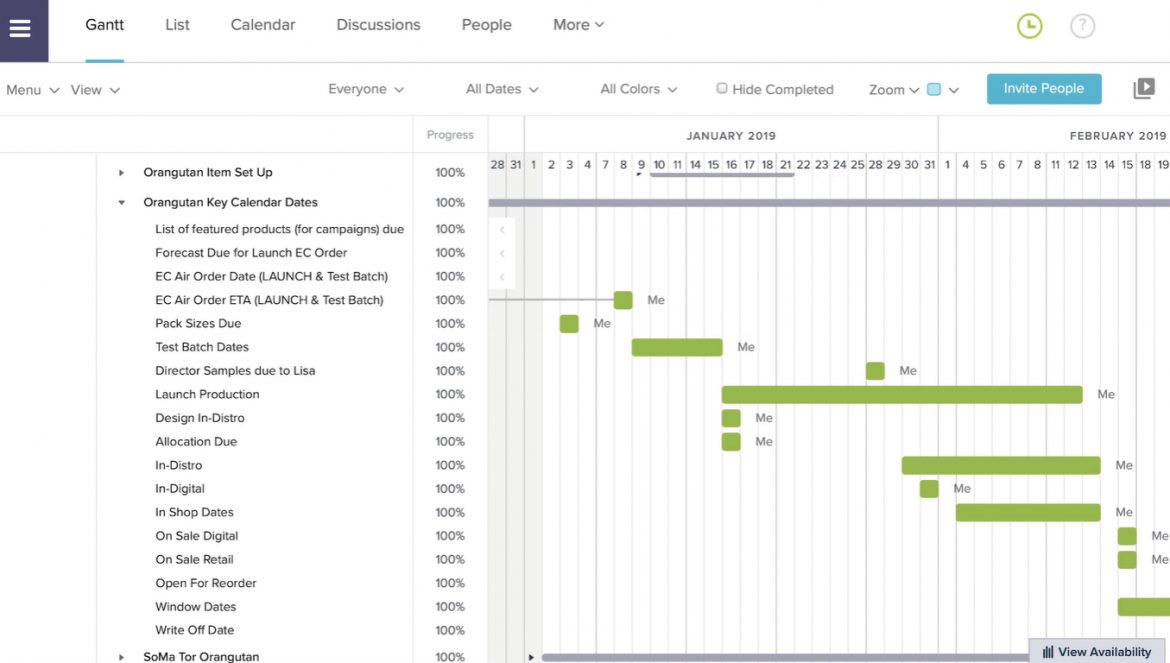Click the blue color swatch beside Zoom
Viewport: 1170px width, 663px height.
[932, 88]
